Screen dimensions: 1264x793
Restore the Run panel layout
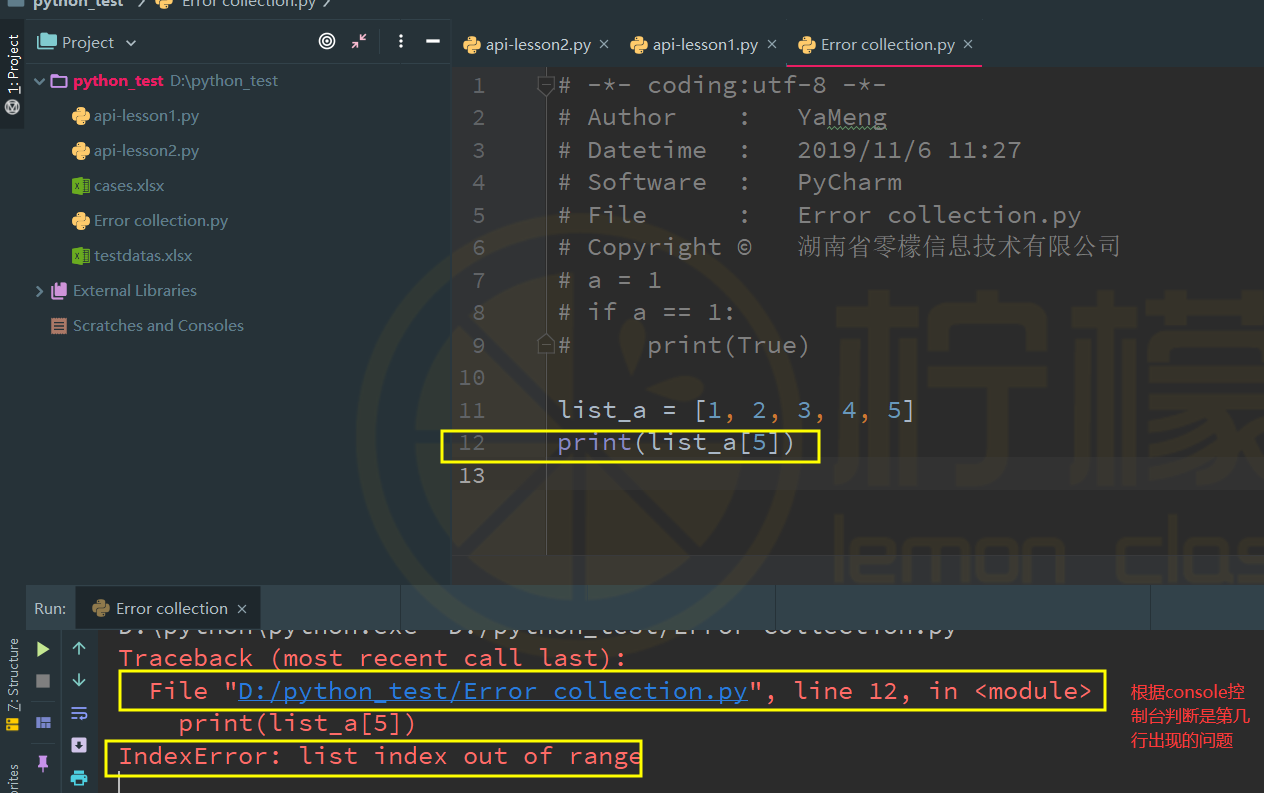click(43, 722)
